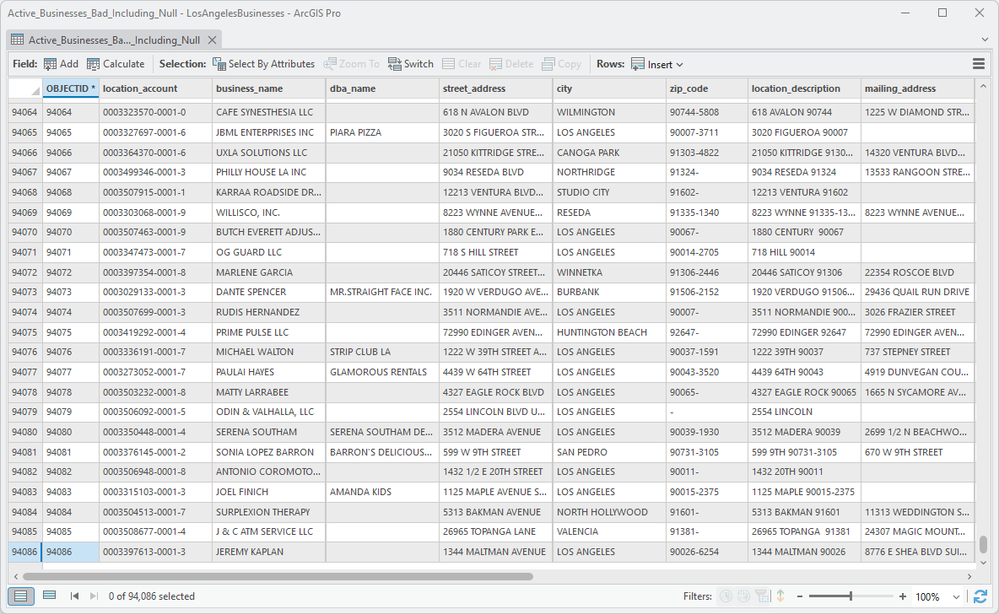Toggle the selection filter funnel icon
Viewport: 999px width, 614px height.
tap(762, 596)
